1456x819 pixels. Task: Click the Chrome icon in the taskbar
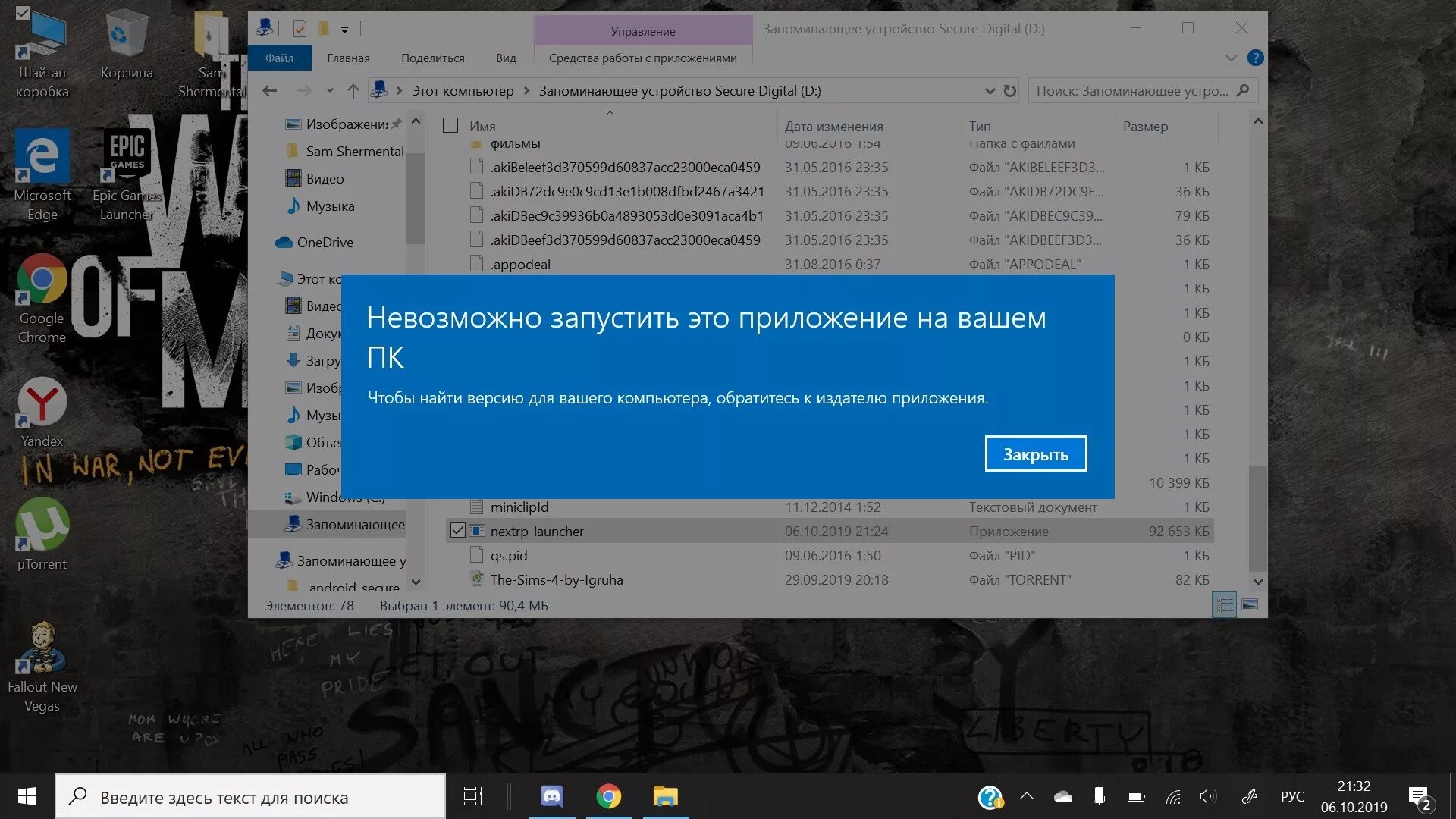(x=608, y=796)
